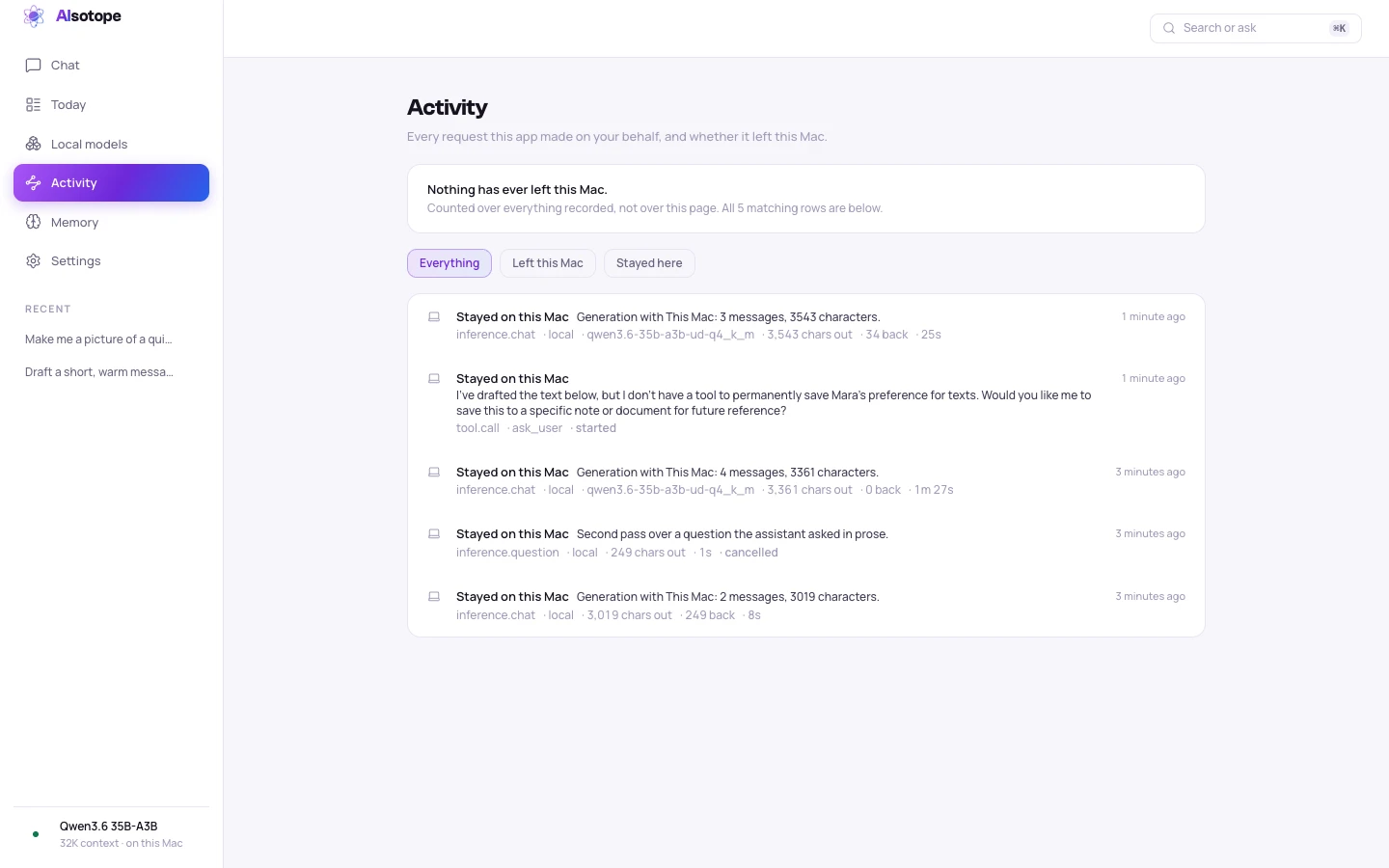Click 'Generation with This Mac: 4 messages, 3361 characters.'

(727, 473)
